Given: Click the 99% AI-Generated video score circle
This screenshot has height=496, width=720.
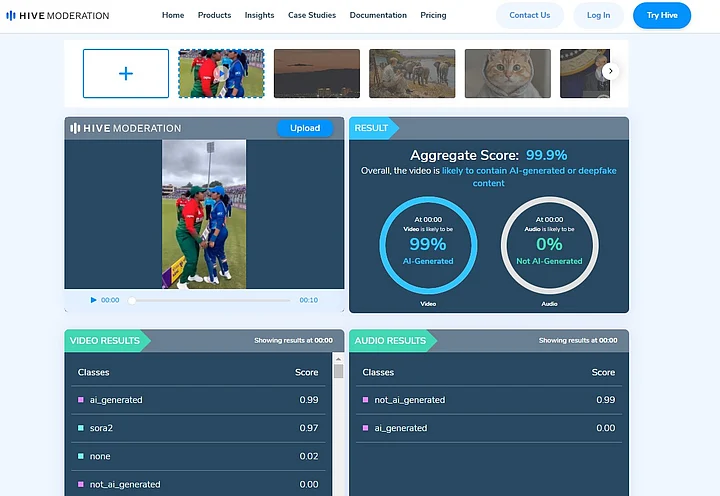Looking at the screenshot, I should pyautogui.click(x=427, y=244).
